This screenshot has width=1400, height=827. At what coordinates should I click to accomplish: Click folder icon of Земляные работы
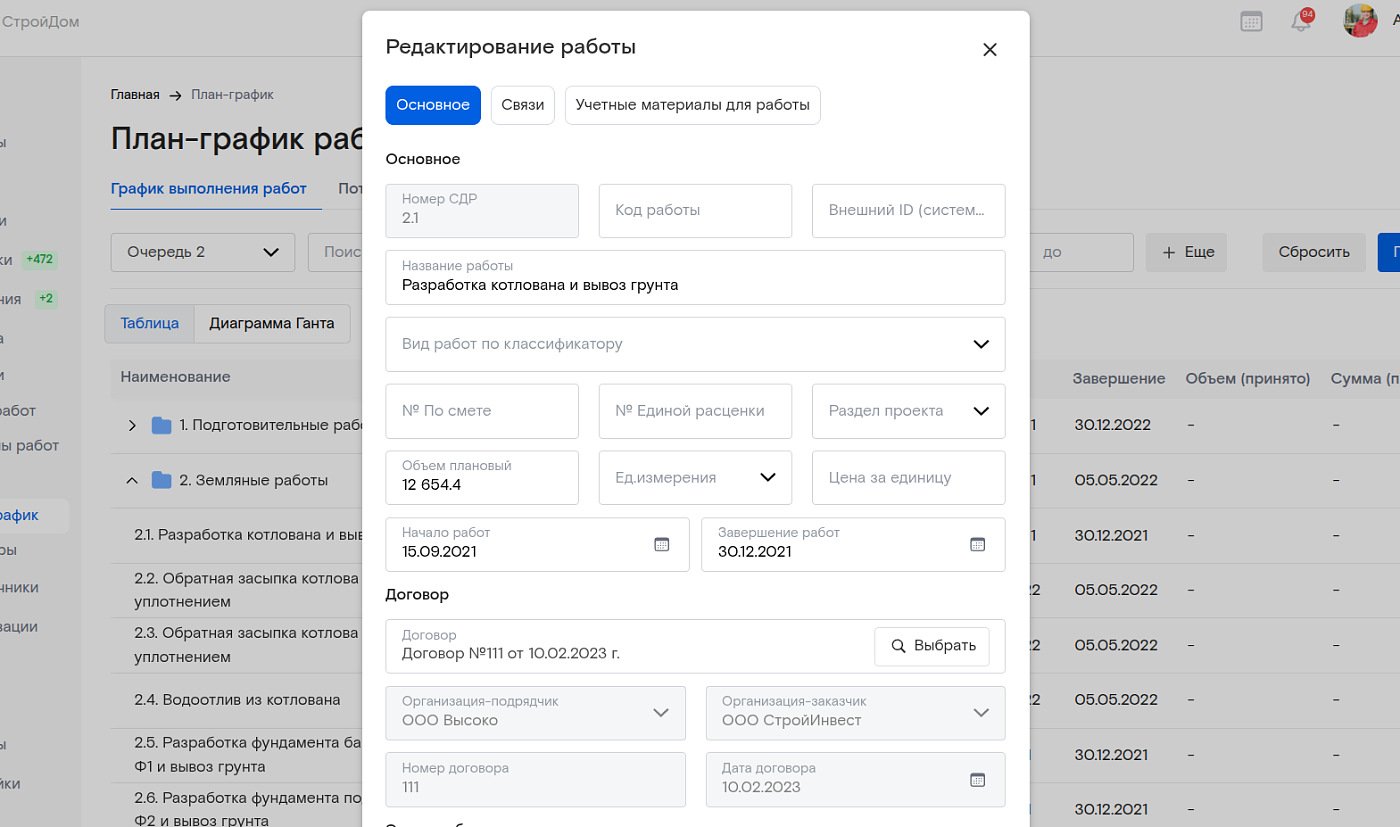[x=162, y=481]
